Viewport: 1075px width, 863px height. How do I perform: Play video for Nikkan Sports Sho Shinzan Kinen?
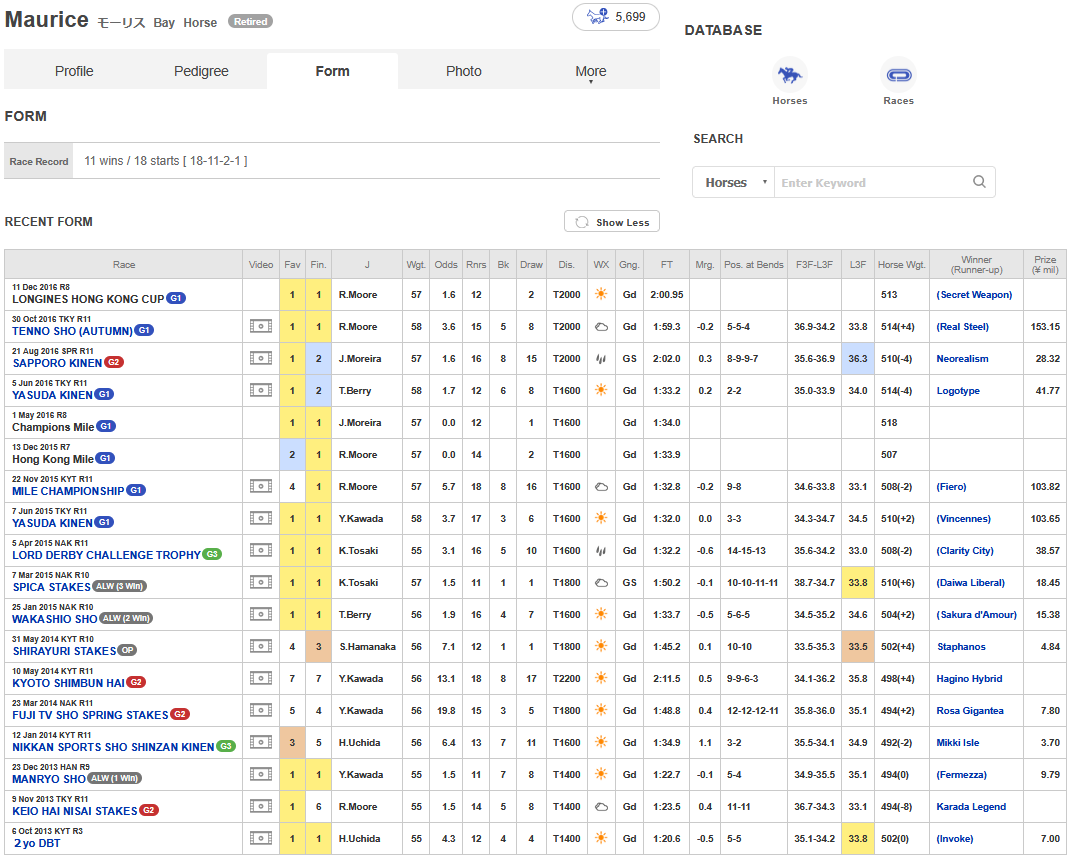(261, 742)
